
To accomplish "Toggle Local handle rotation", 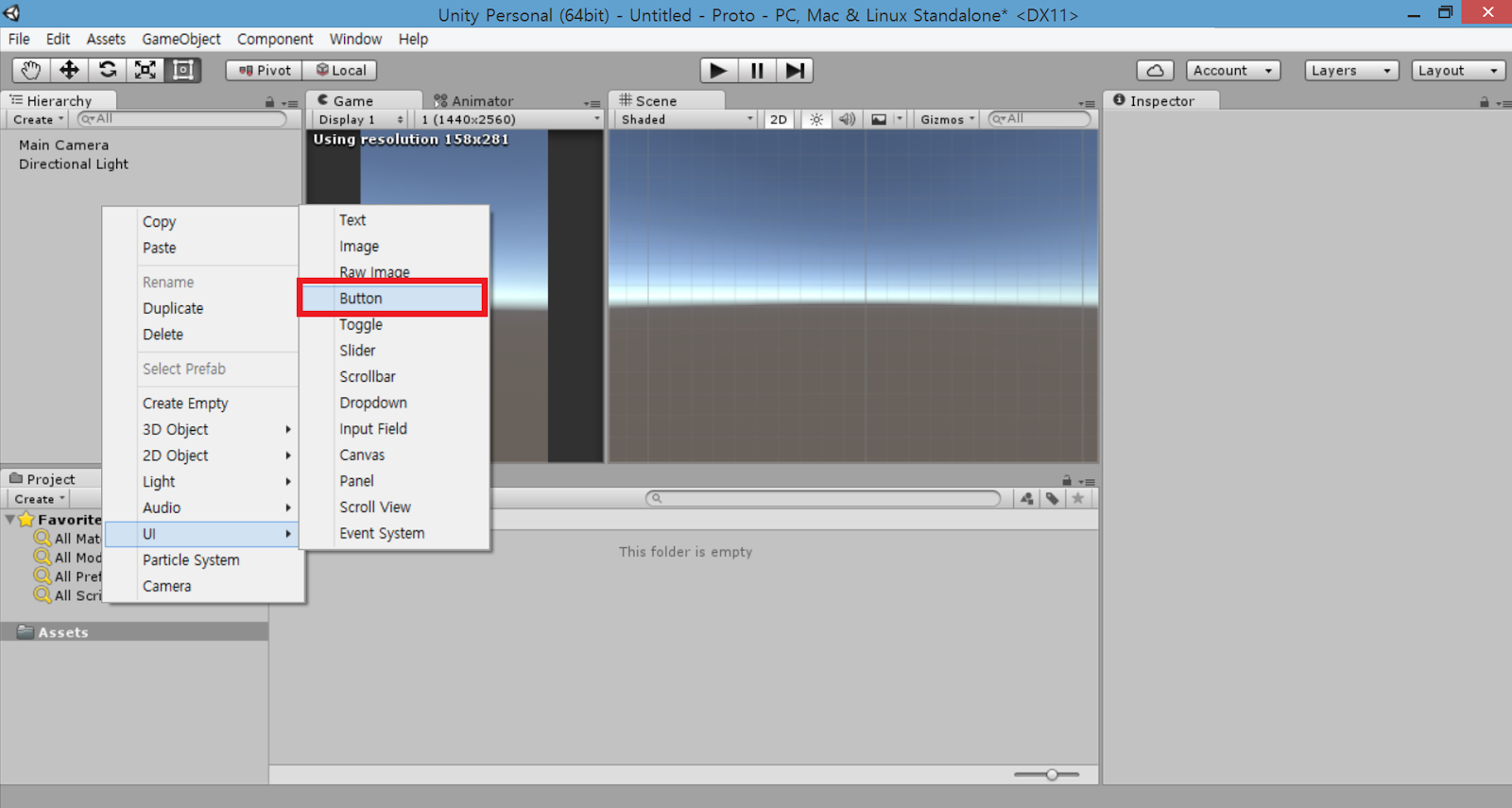I will [x=340, y=70].
